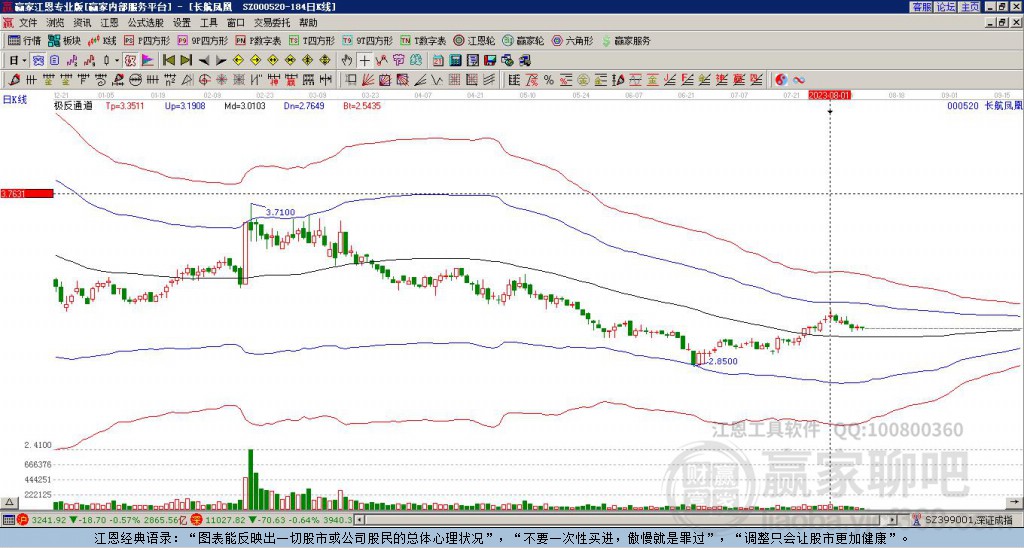The height and width of the screenshot is (548, 1024).
Task: Open the 江恩 menu
Action: [109, 23]
